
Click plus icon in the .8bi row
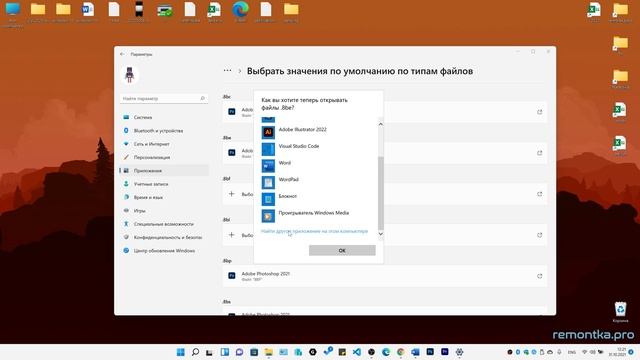point(231,235)
